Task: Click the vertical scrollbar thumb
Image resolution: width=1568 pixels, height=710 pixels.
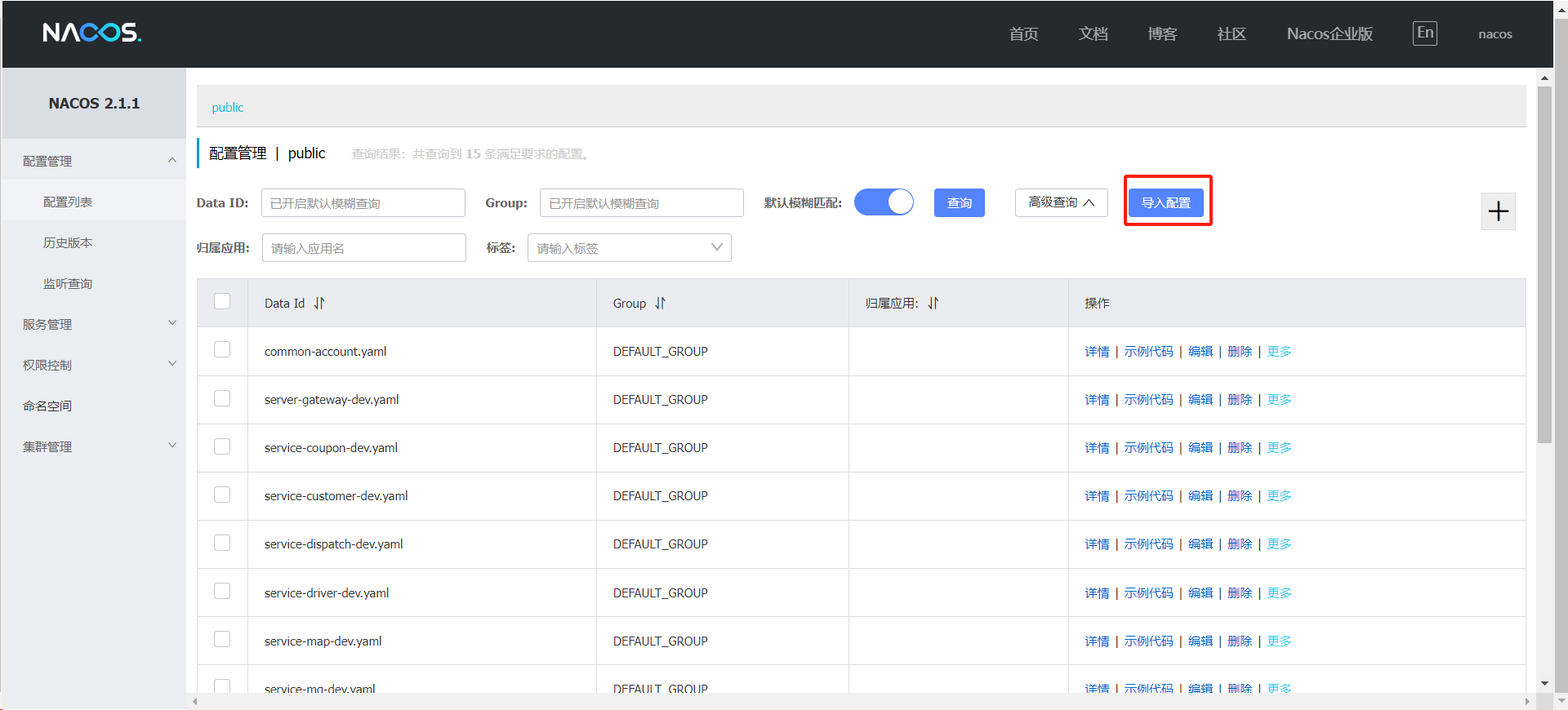Action: pos(1544,265)
